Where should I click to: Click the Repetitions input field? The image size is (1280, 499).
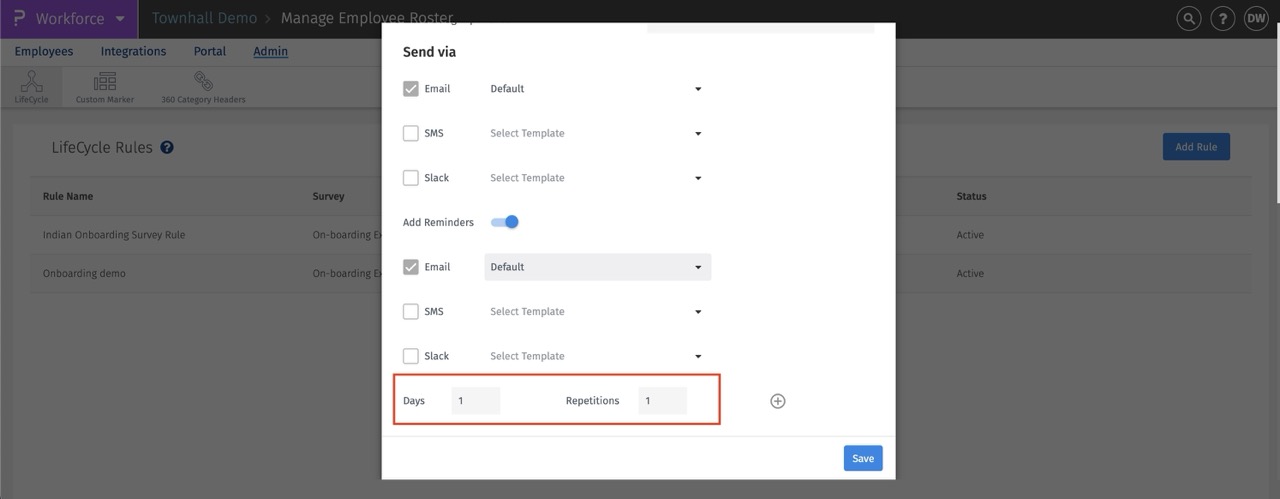pos(662,401)
